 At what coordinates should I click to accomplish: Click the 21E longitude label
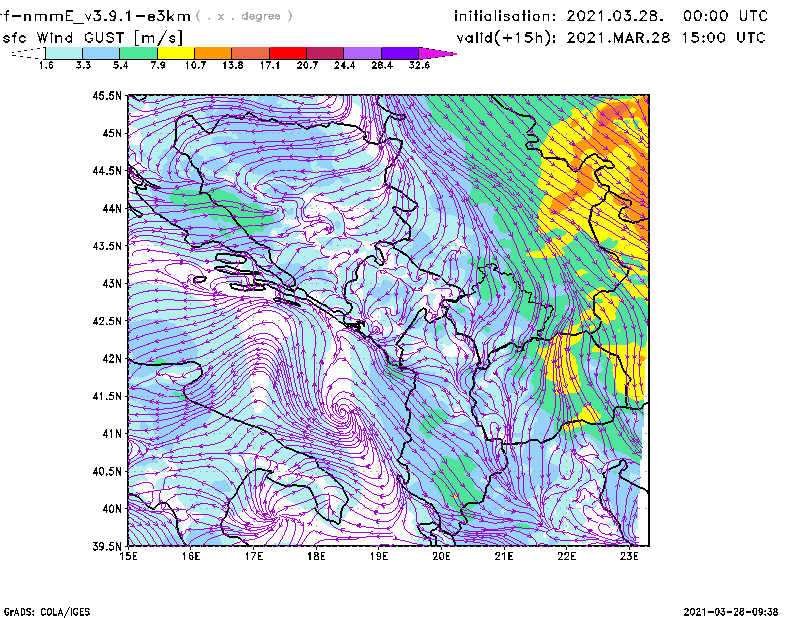(504, 556)
